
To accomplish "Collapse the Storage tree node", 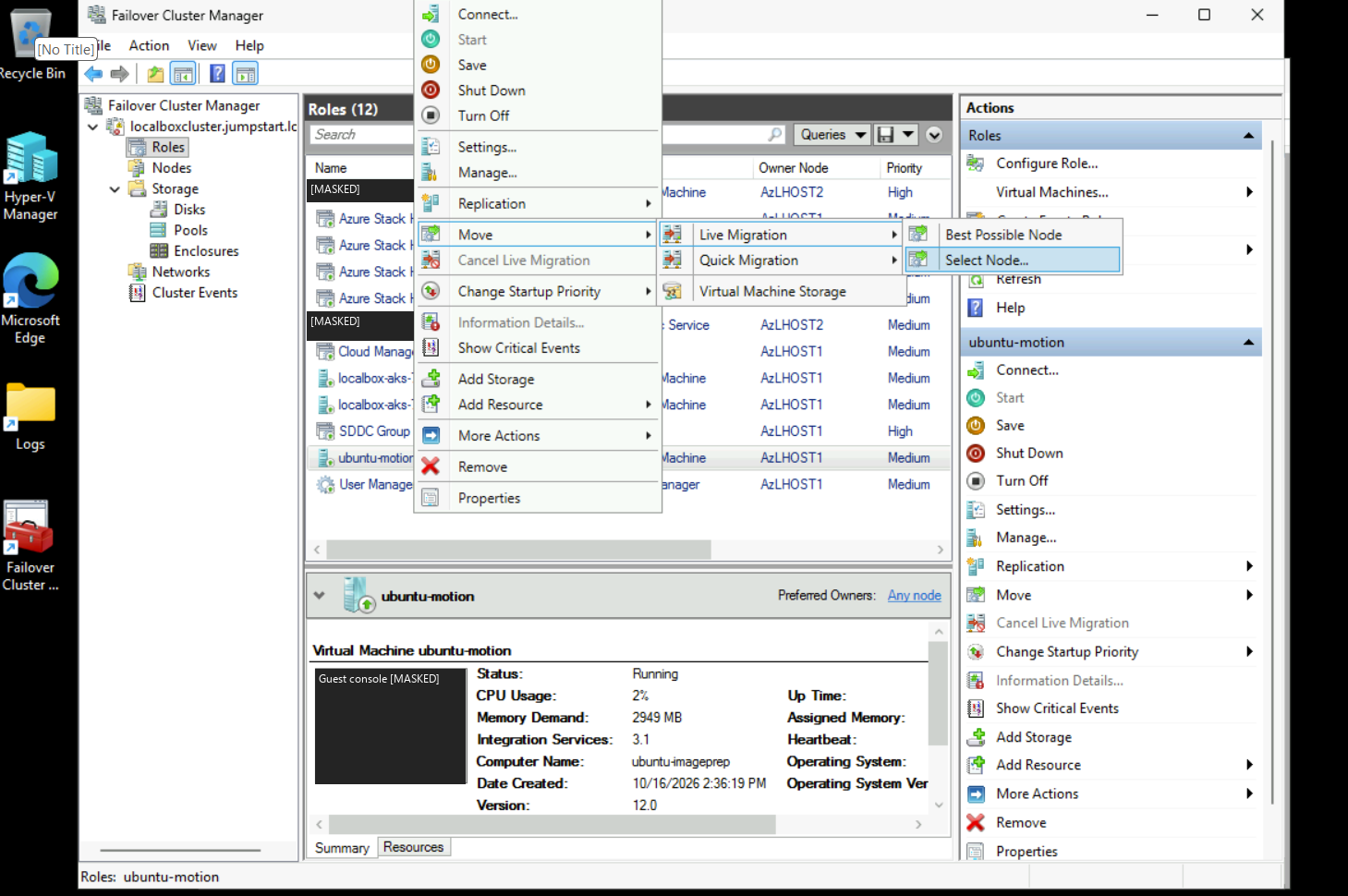I will tap(115, 189).
